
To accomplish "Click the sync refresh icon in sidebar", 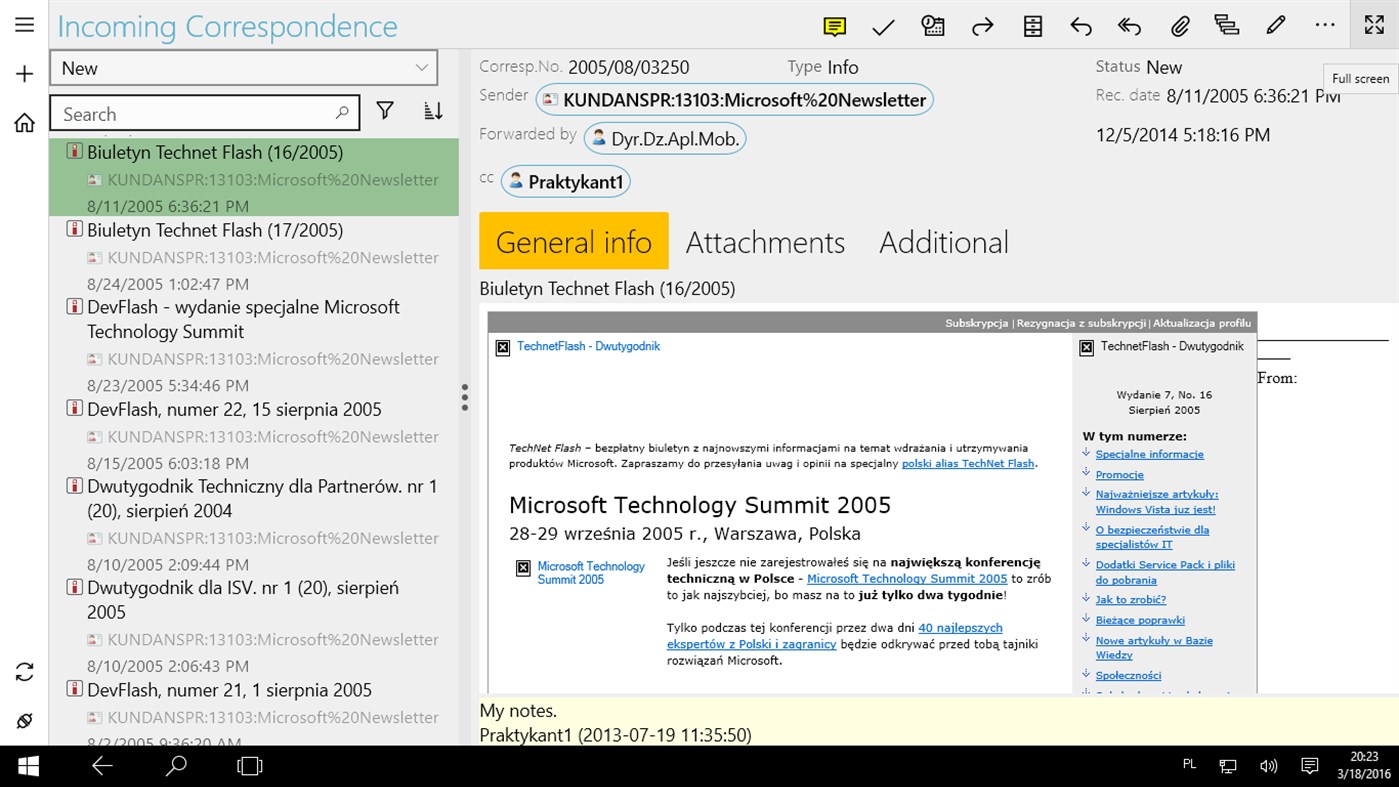I will click(x=24, y=672).
